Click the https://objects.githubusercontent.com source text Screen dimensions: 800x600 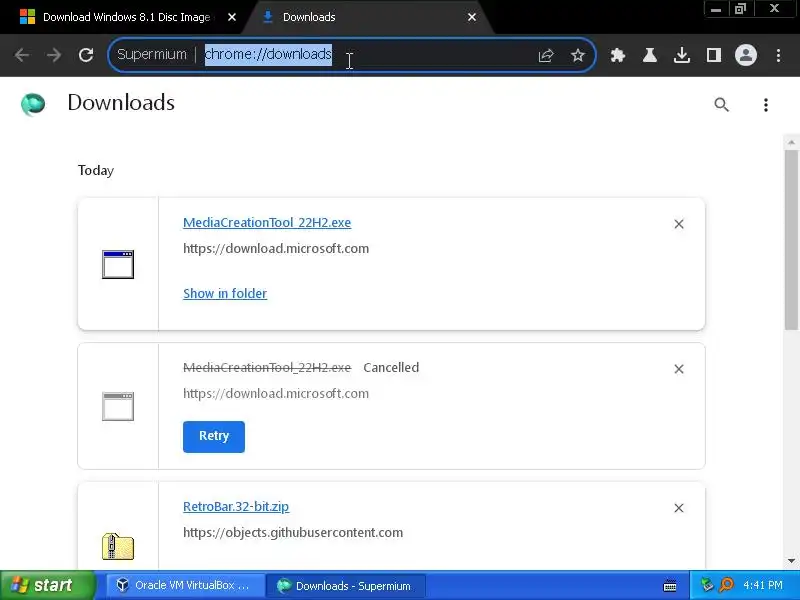coord(293,533)
